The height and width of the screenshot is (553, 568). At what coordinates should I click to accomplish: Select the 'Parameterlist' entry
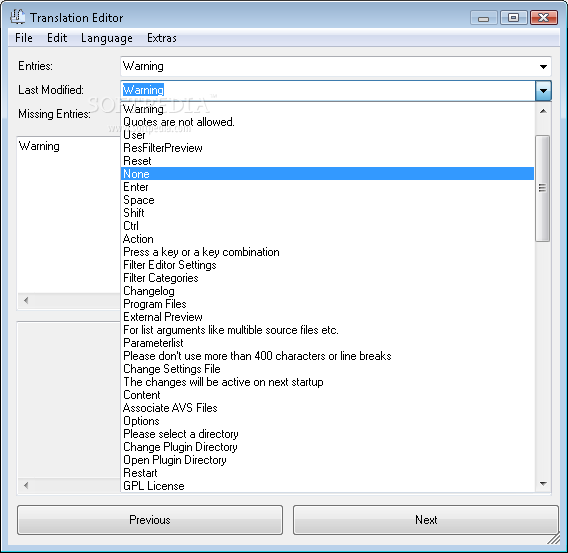pos(327,343)
